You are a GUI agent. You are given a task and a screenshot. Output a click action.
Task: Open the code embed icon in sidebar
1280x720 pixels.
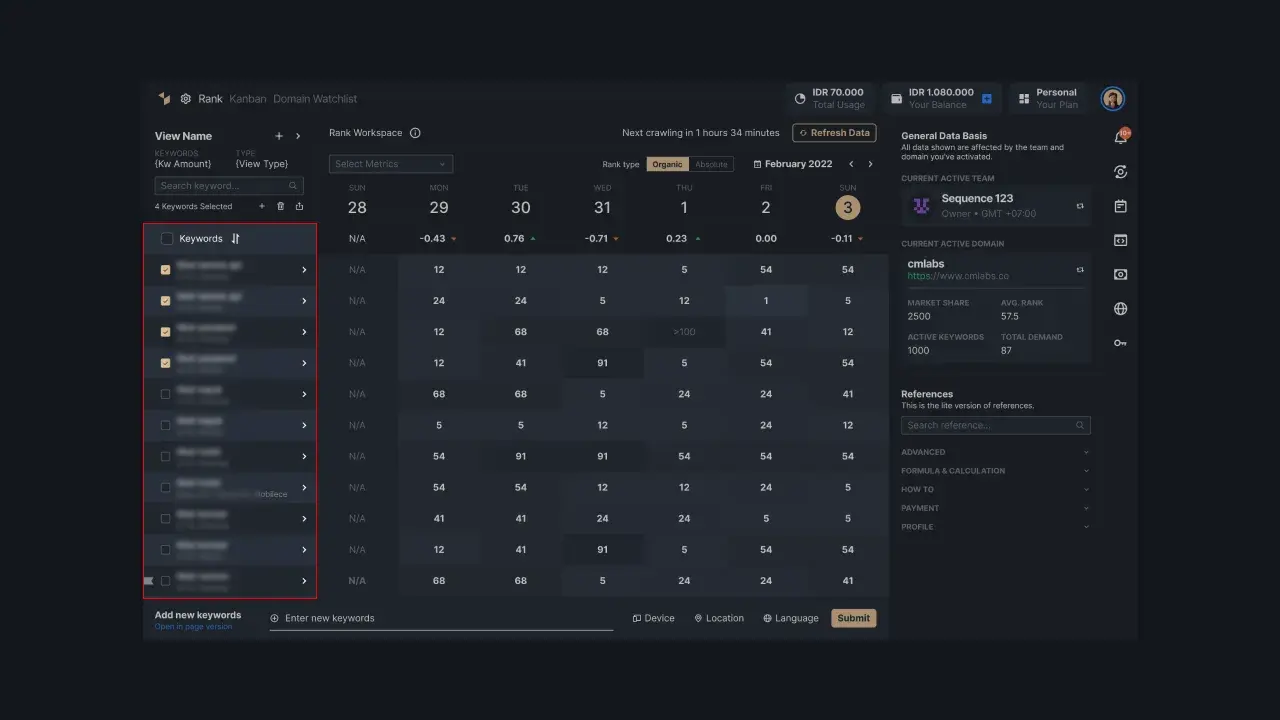tap(1120, 240)
